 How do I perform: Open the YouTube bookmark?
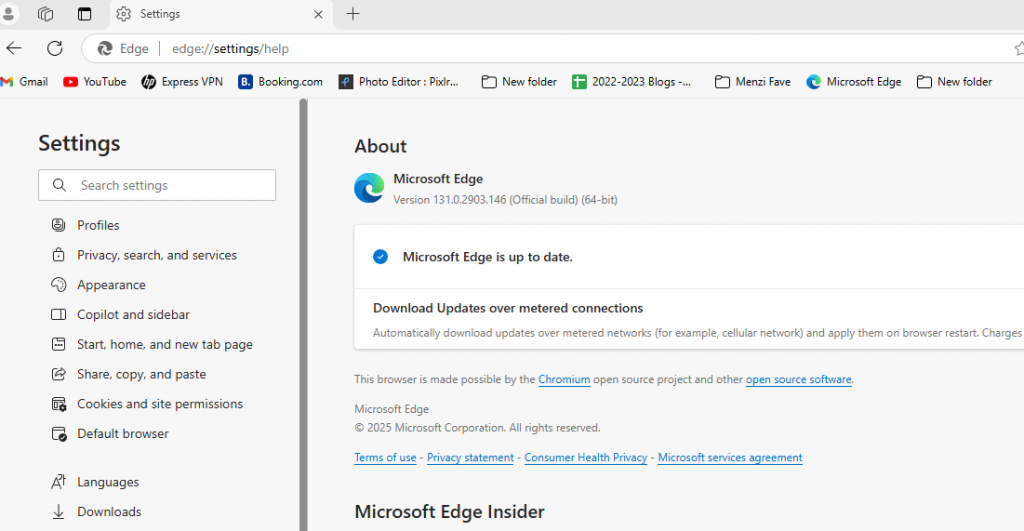[95, 82]
